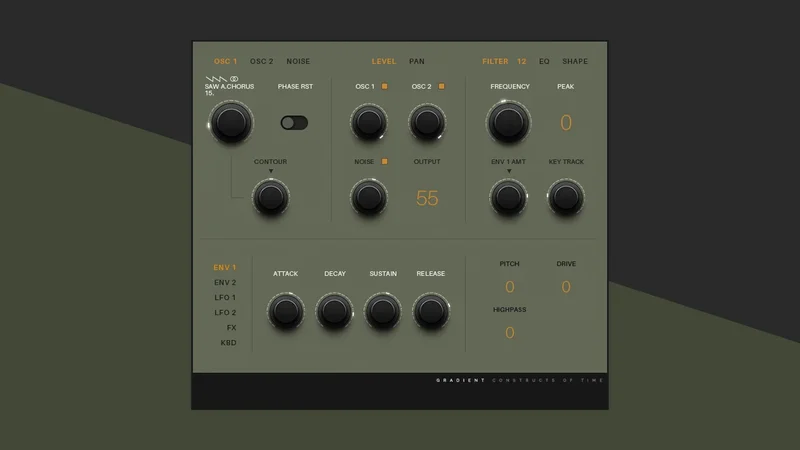Viewport: 800px width, 450px height.
Task: Click the OSC 1 level knob
Action: pos(369,122)
